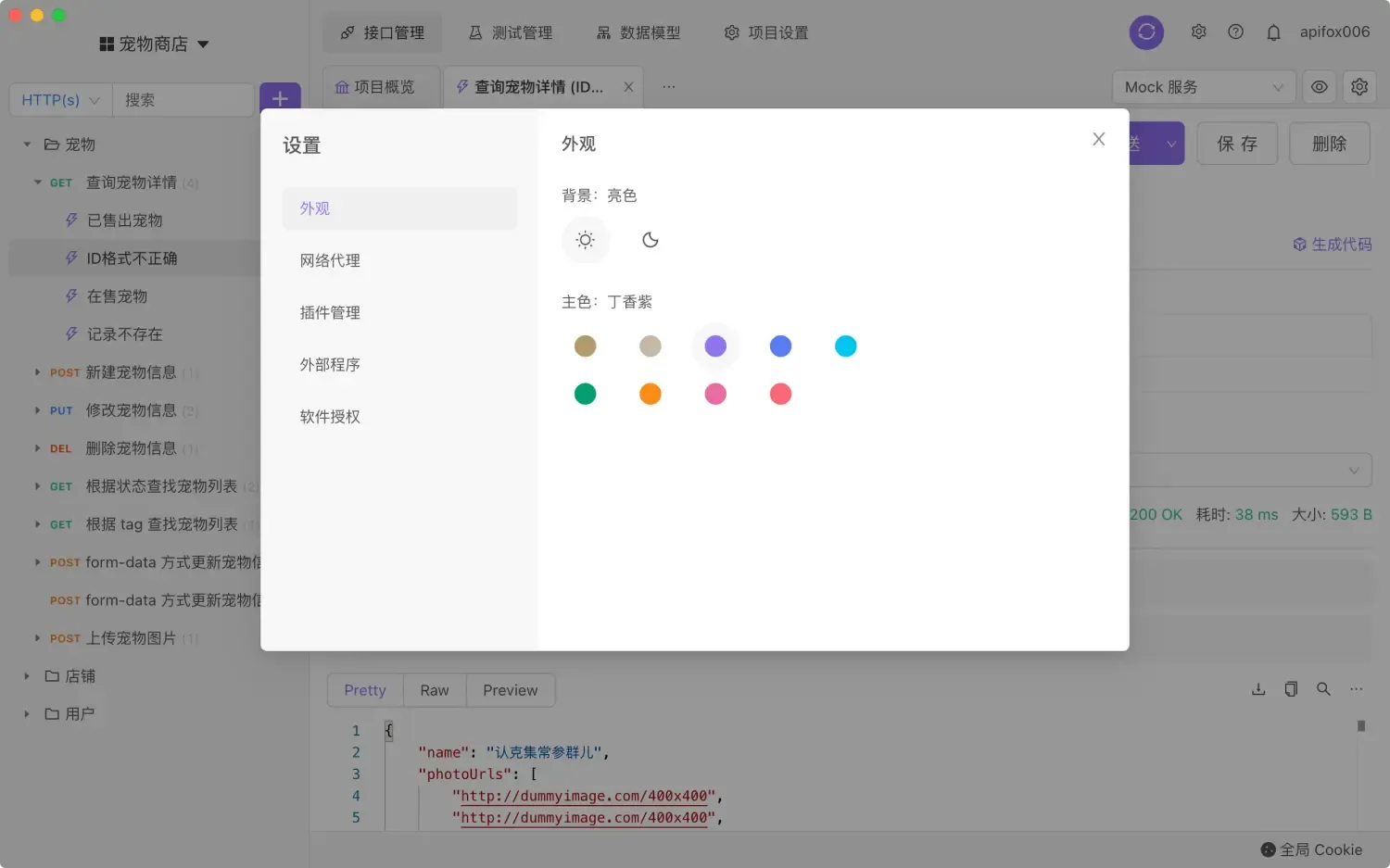1390x868 pixels.
Task: Open the notifications bell
Action: click(1273, 31)
